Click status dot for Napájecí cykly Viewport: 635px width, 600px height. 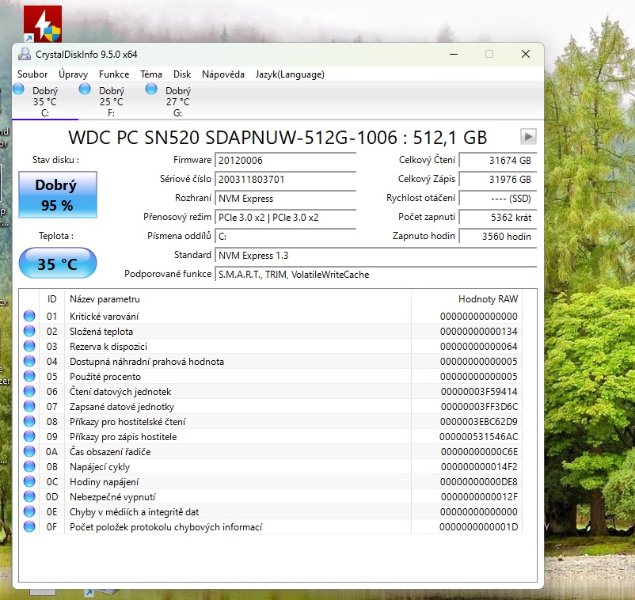point(29,466)
